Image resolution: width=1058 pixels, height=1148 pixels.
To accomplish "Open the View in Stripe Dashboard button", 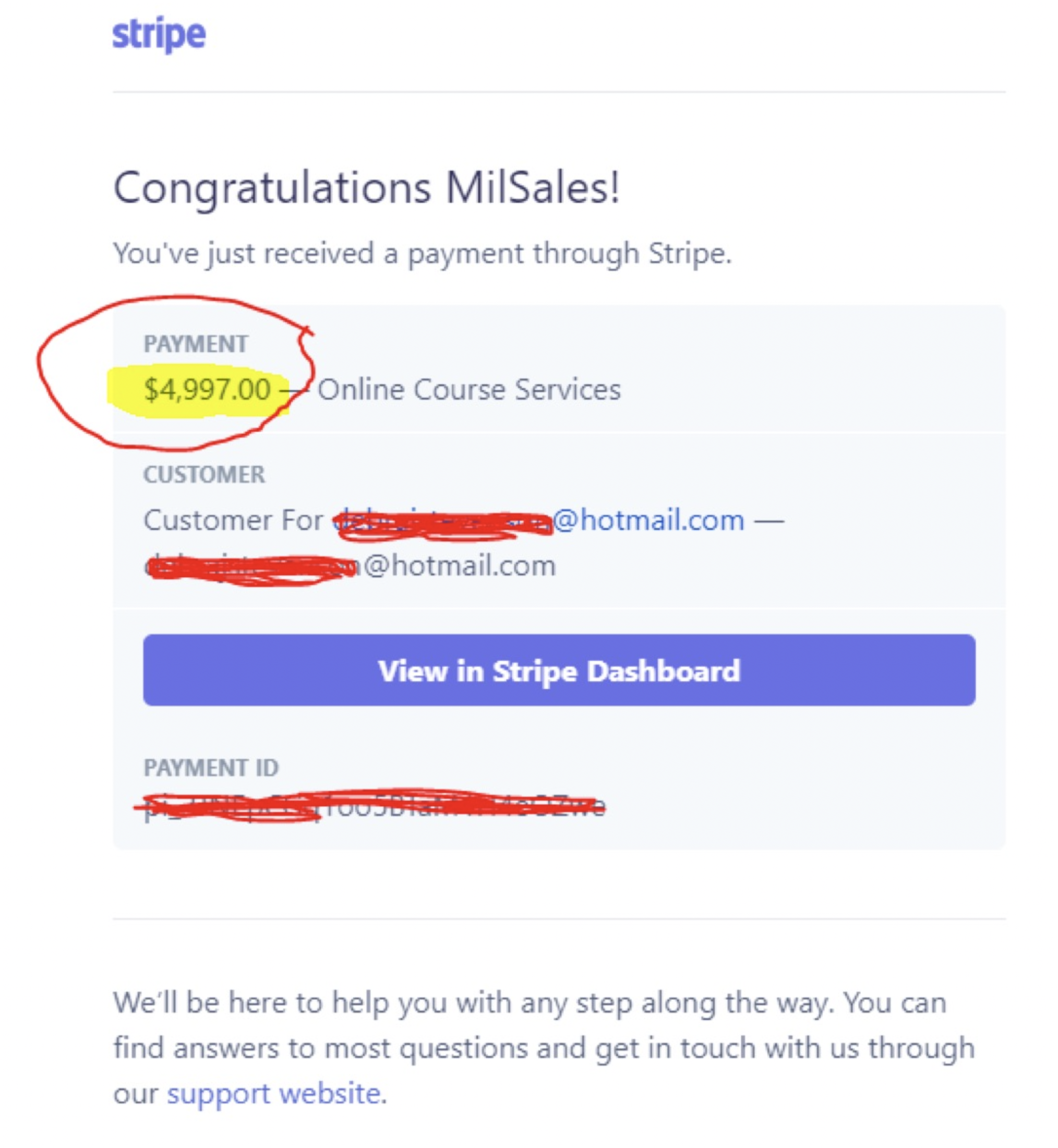I will [x=559, y=669].
